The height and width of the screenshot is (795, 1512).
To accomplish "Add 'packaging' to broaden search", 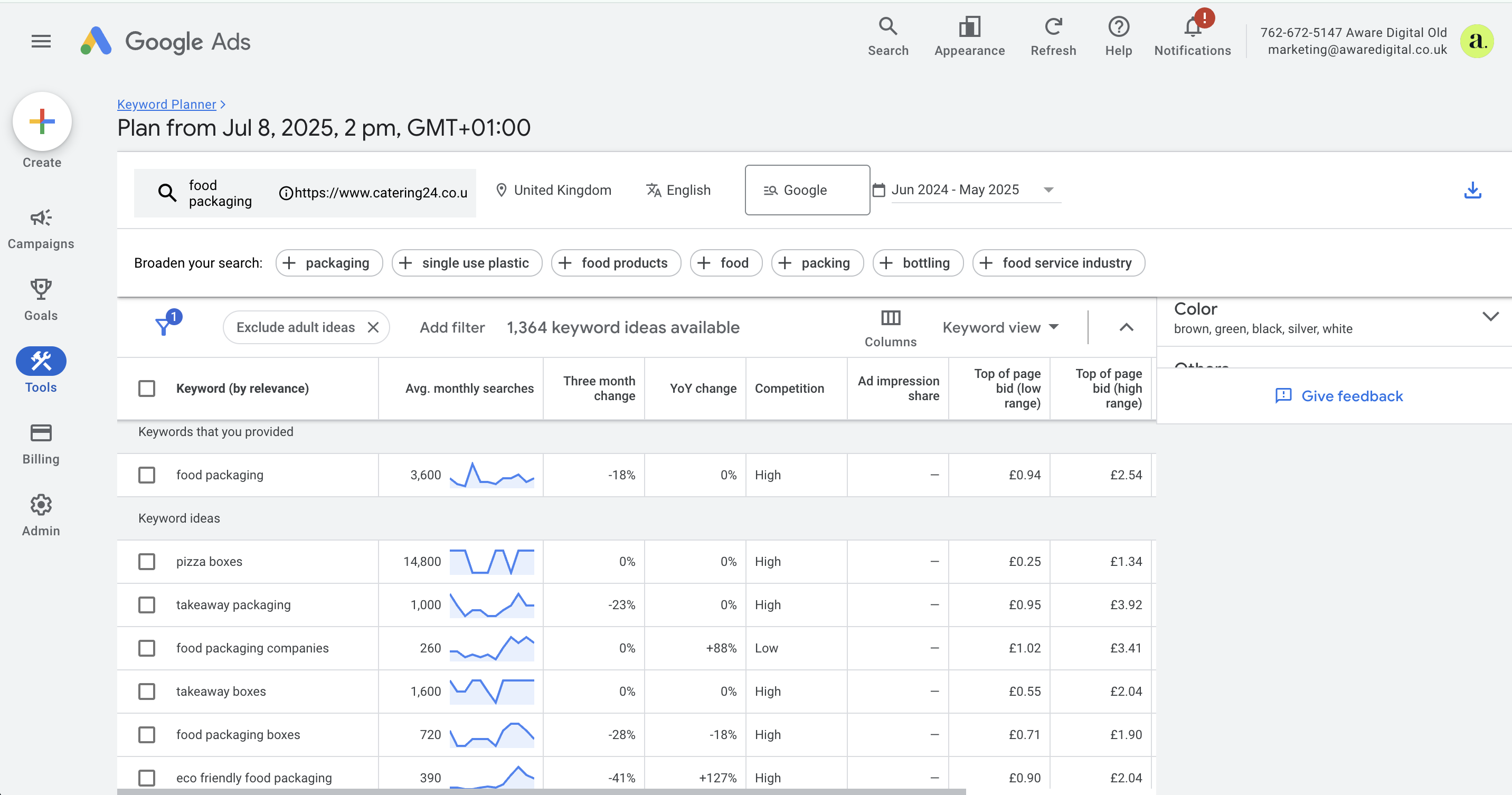I will pyautogui.click(x=329, y=263).
